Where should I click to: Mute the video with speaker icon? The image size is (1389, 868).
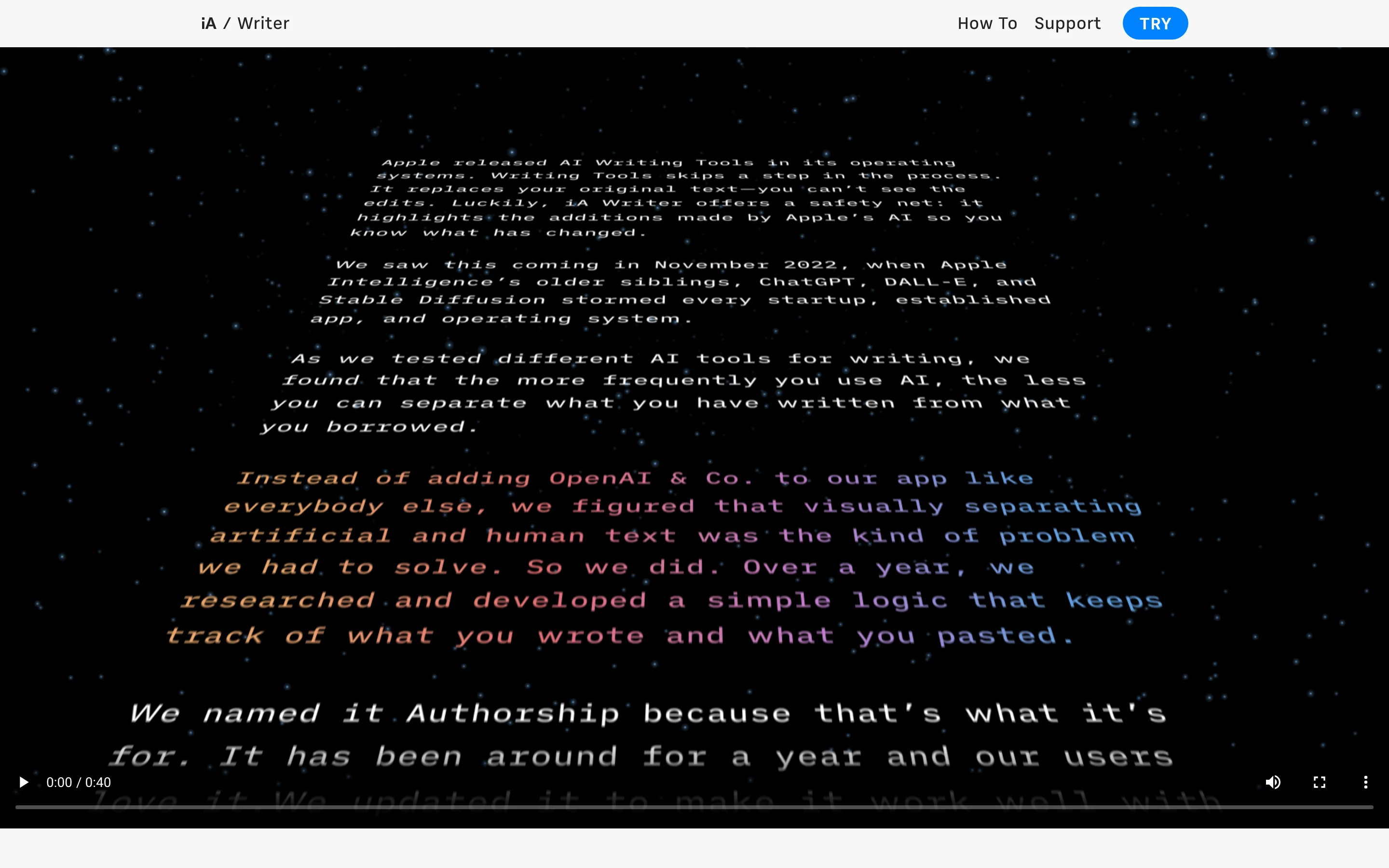coord(1273,783)
